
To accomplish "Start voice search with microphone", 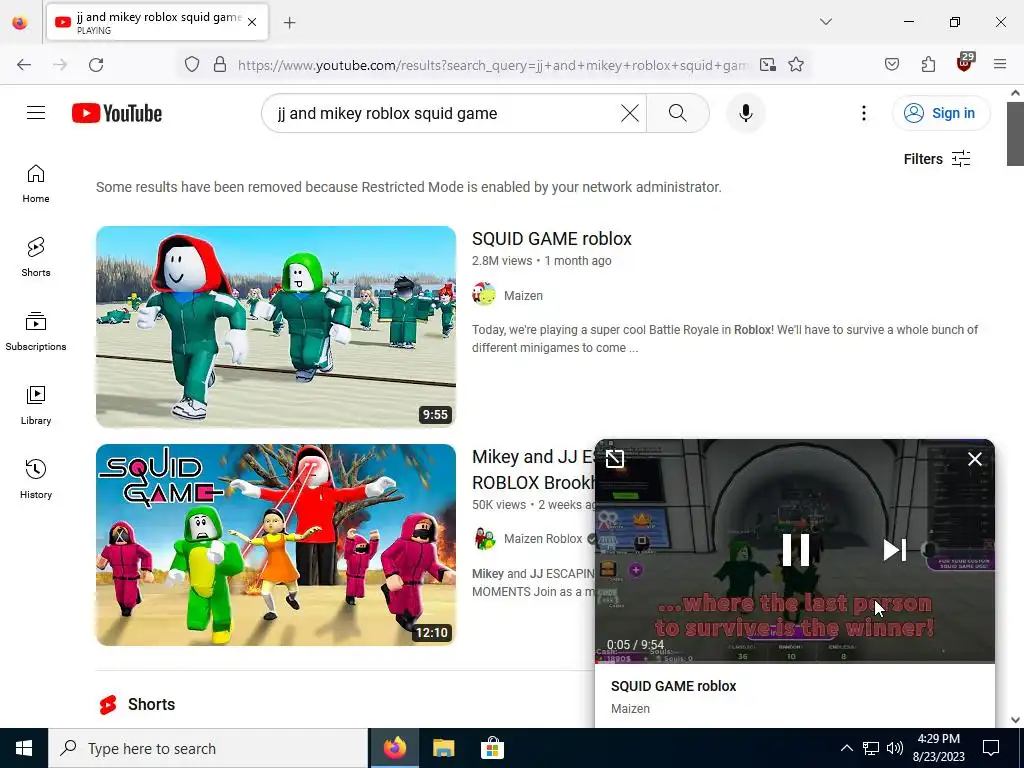I will [746, 113].
